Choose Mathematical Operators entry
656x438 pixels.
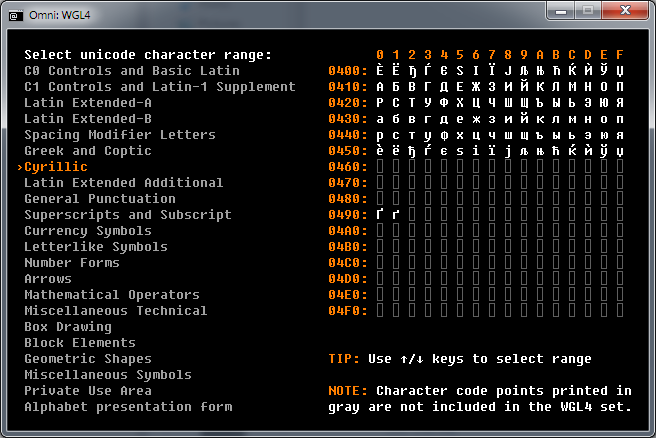point(112,295)
